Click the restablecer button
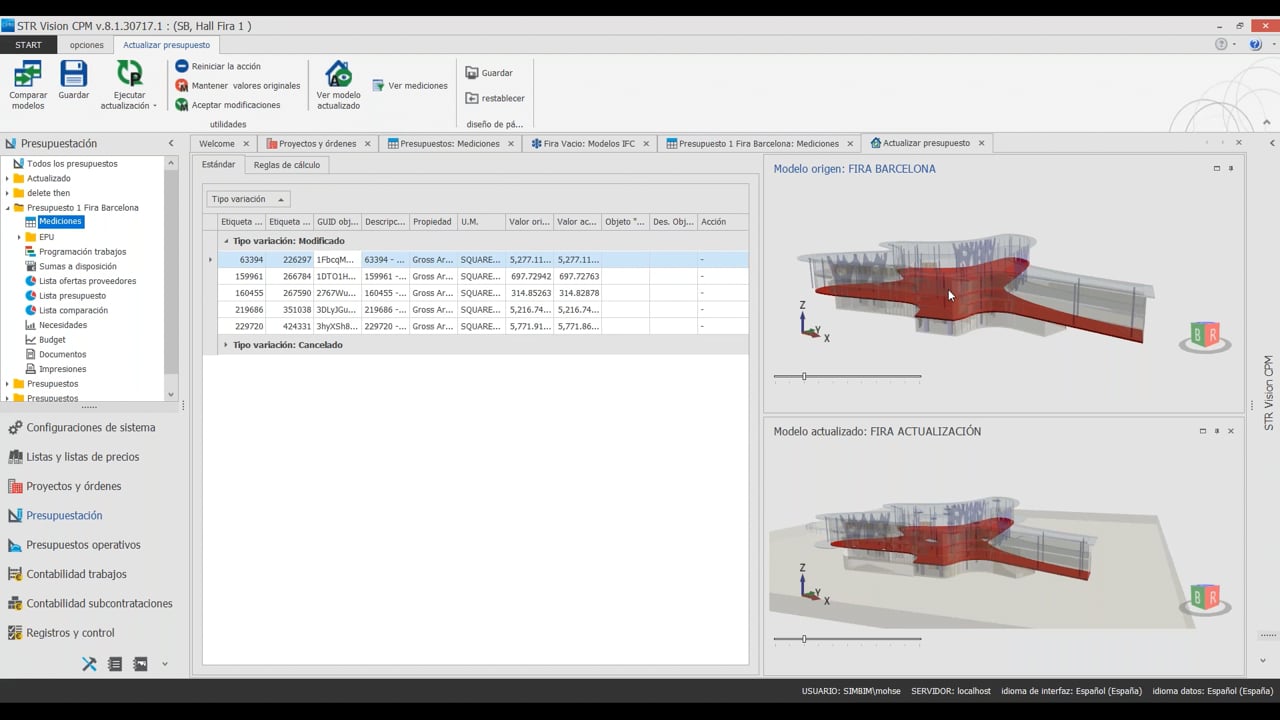The height and width of the screenshot is (720, 1280). 495,98
